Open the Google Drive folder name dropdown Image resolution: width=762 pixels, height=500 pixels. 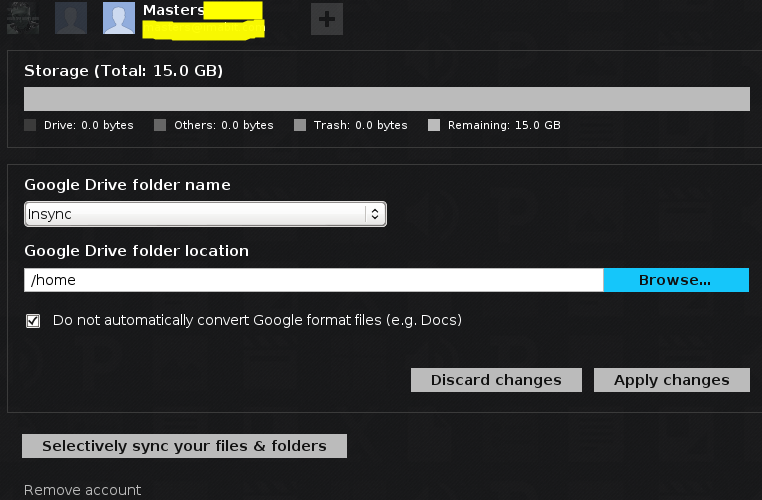pos(205,214)
